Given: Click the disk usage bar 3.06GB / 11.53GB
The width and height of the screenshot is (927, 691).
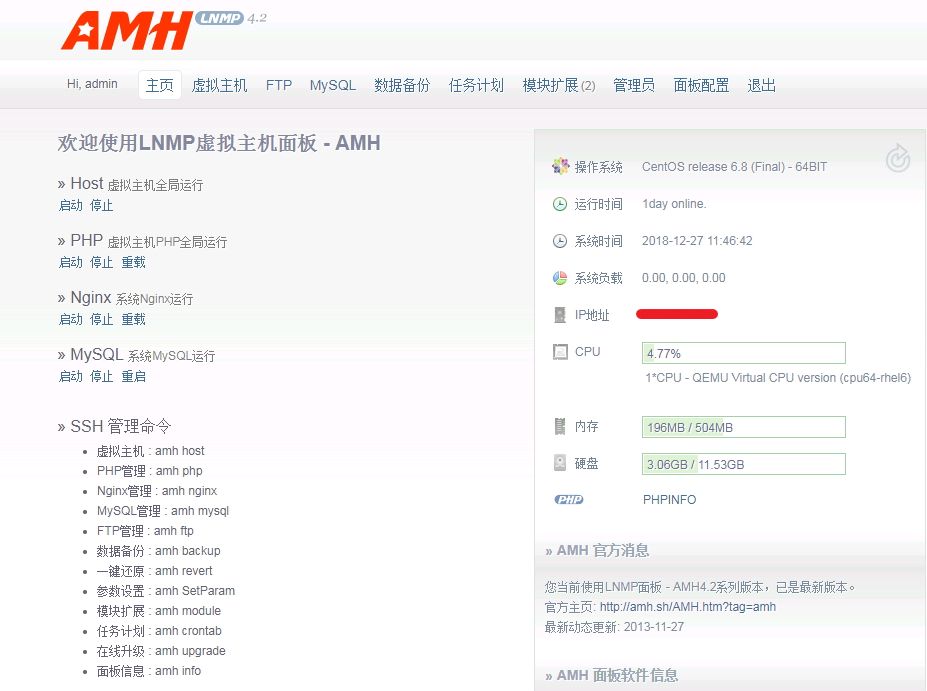Looking at the screenshot, I should tap(744, 464).
